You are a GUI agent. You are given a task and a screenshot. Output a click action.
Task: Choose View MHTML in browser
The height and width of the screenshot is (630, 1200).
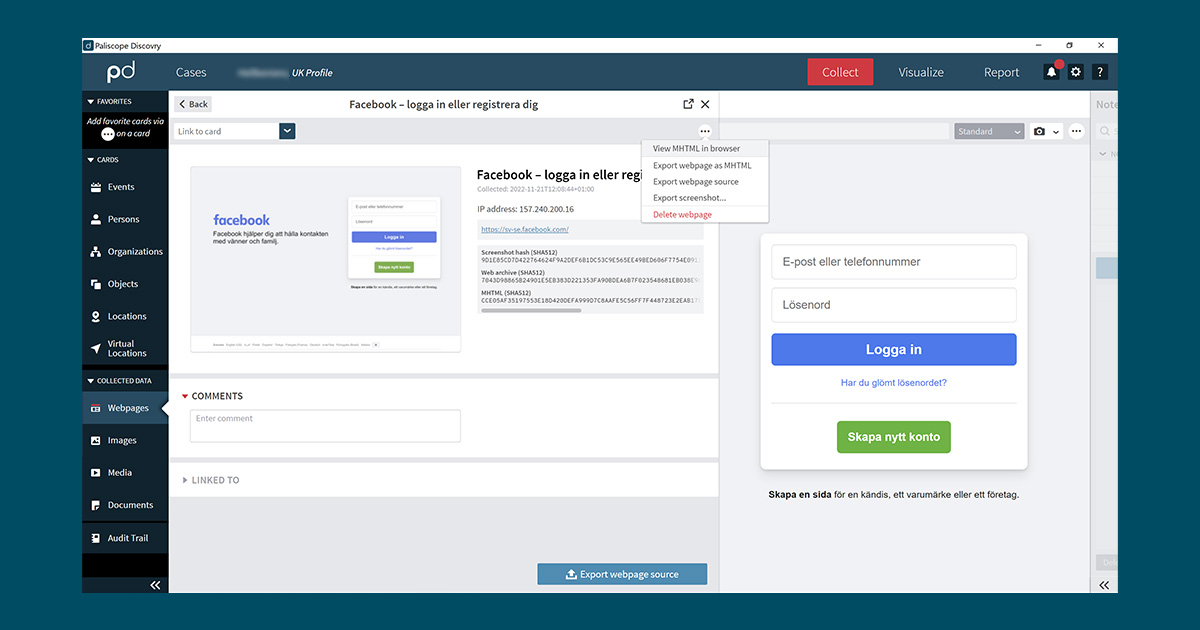[x=696, y=149]
